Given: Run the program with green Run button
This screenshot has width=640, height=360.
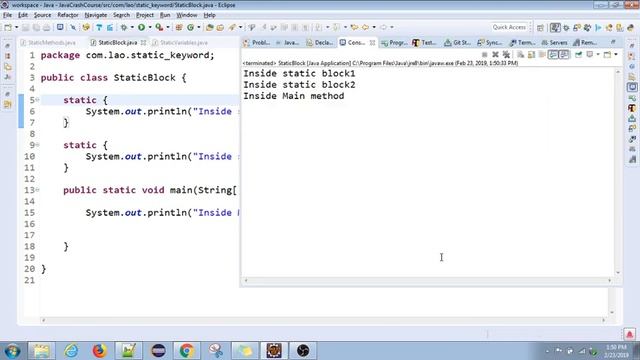Looking at the screenshot, I should point(141,27).
